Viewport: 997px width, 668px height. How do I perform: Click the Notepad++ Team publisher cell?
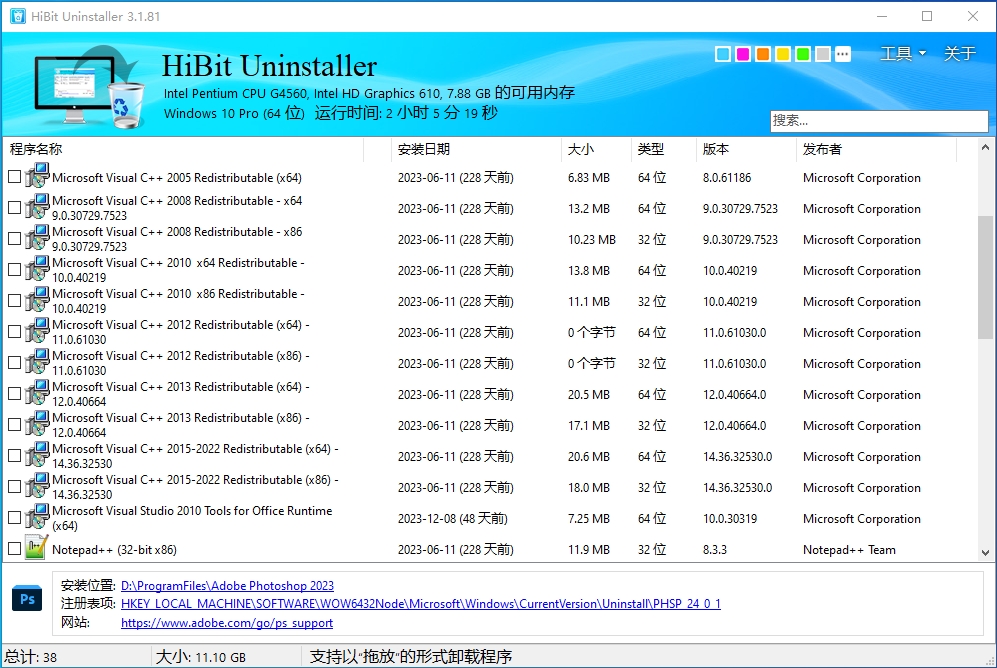849,550
